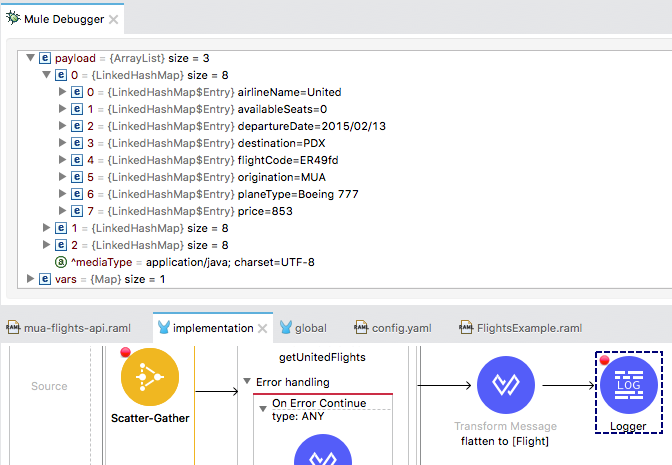The height and width of the screenshot is (465, 672).
Task: Click the Source area label
Action: (49, 386)
